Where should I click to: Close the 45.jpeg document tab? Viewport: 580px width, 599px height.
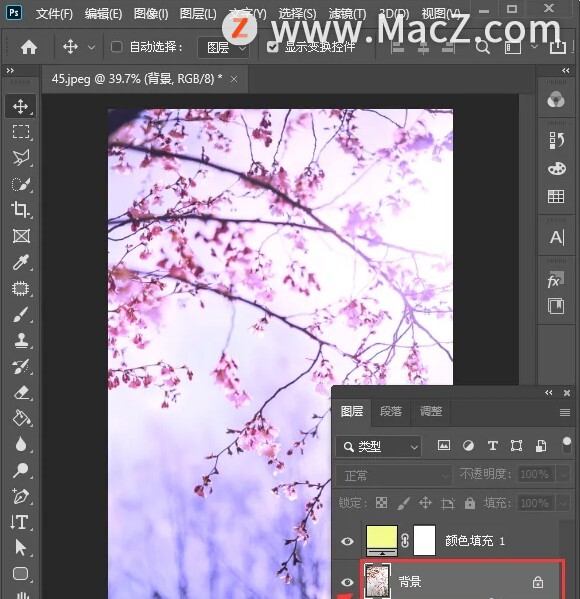[234, 79]
